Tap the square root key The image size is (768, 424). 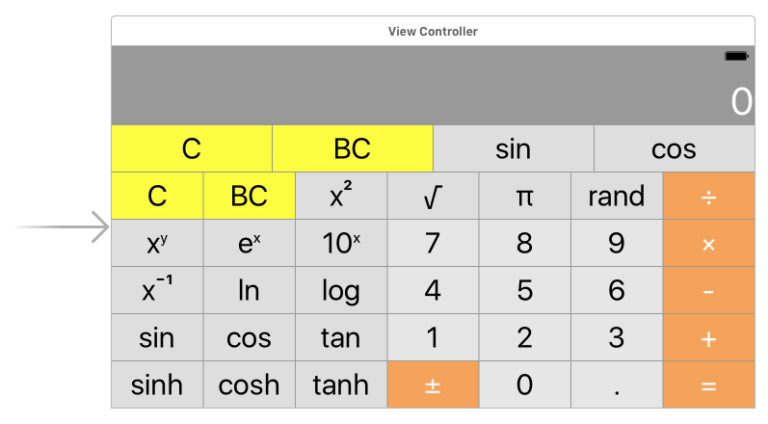[433, 196]
